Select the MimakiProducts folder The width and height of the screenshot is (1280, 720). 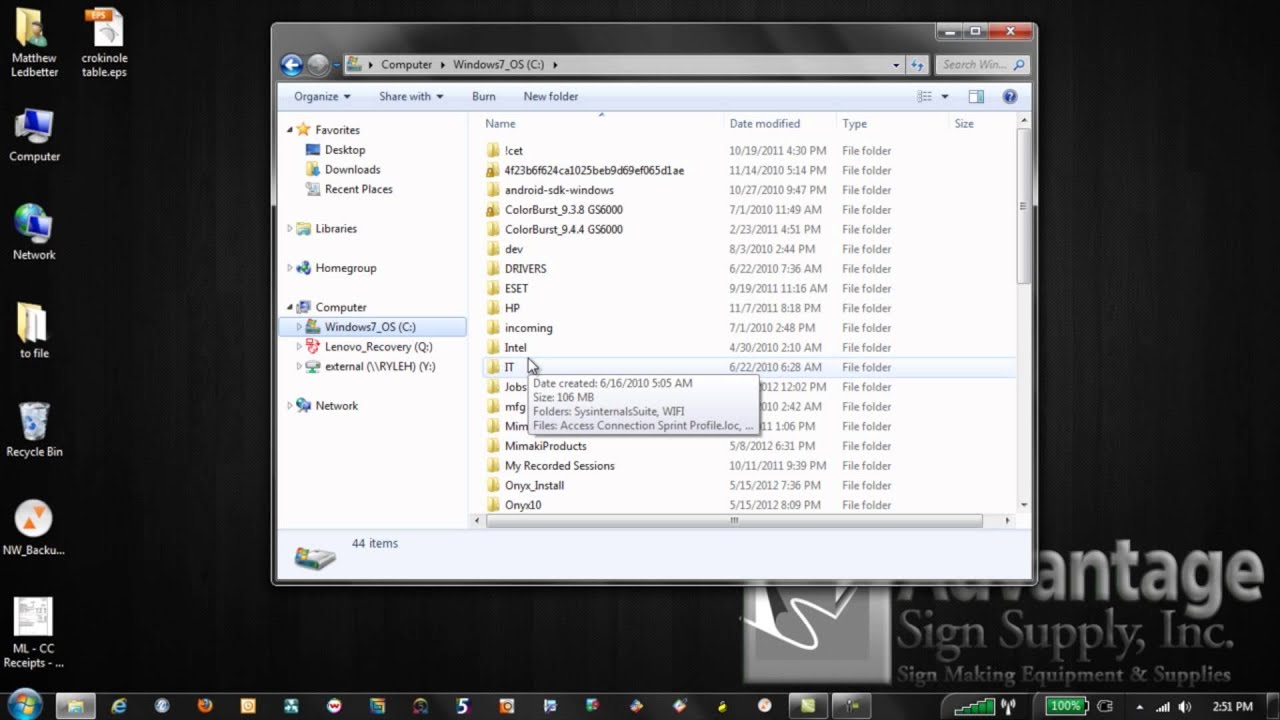coord(545,446)
